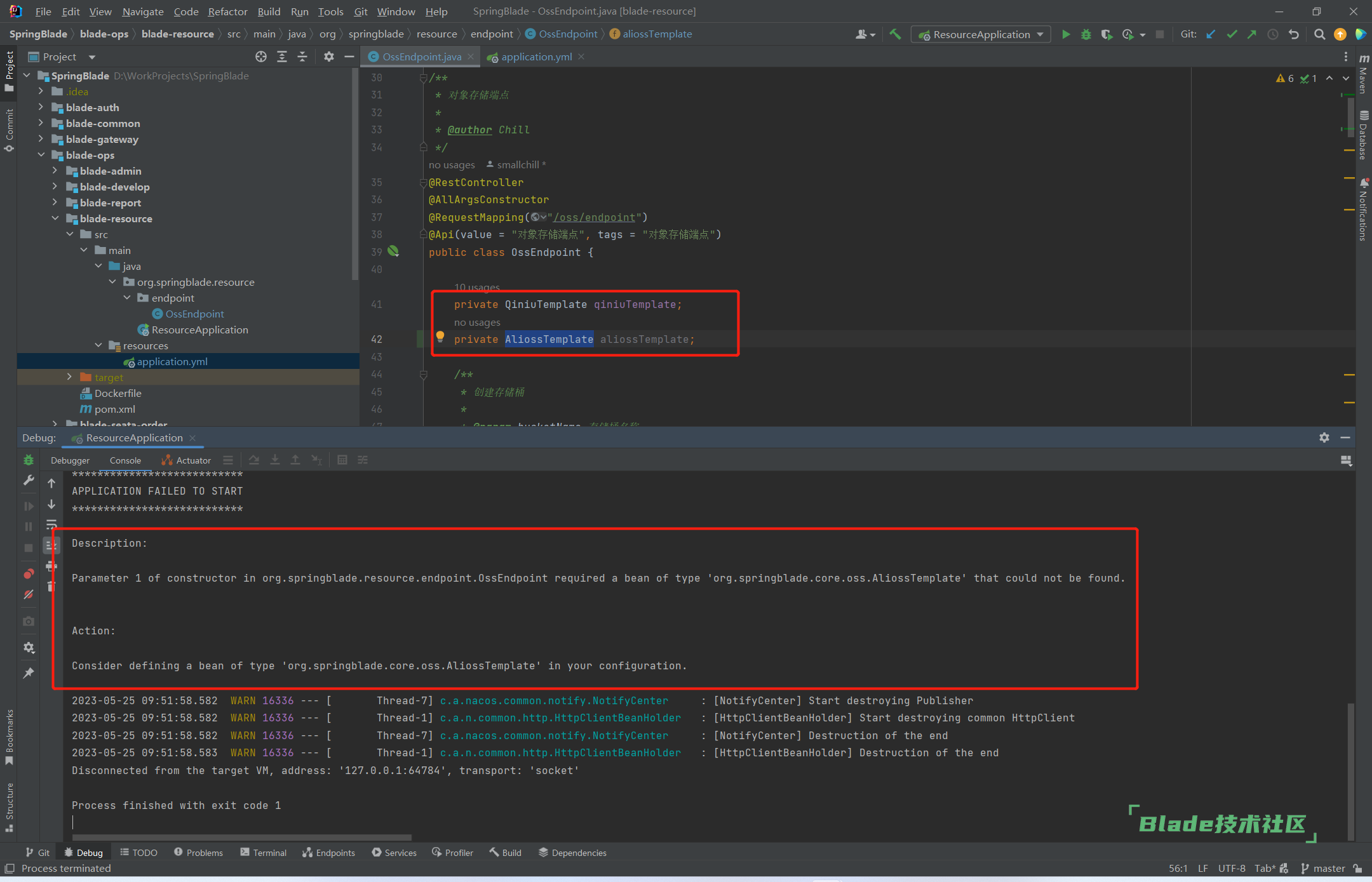Pin tab icon in Debug sidebar
The width and height of the screenshot is (1372, 882).
[x=29, y=673]
